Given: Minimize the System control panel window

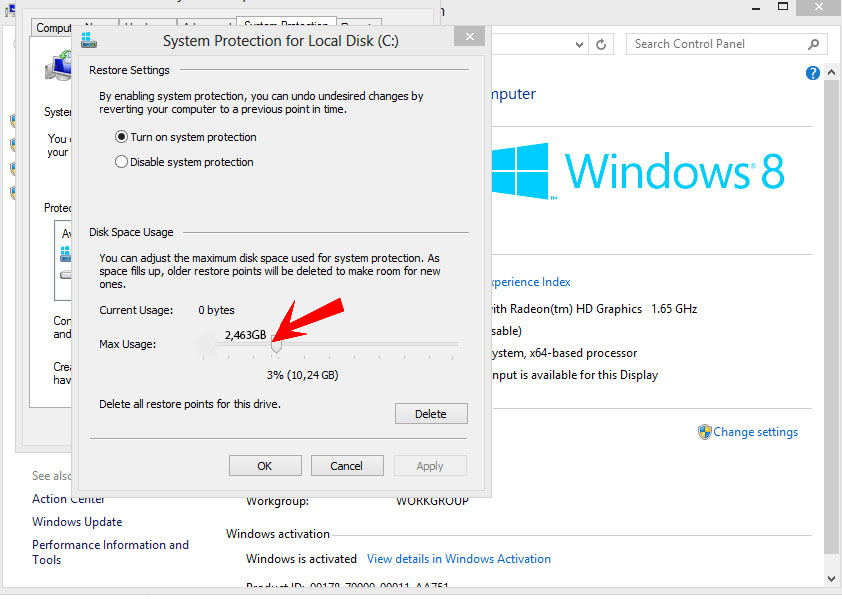Looking at the screenshot, I should pos(756,8).
